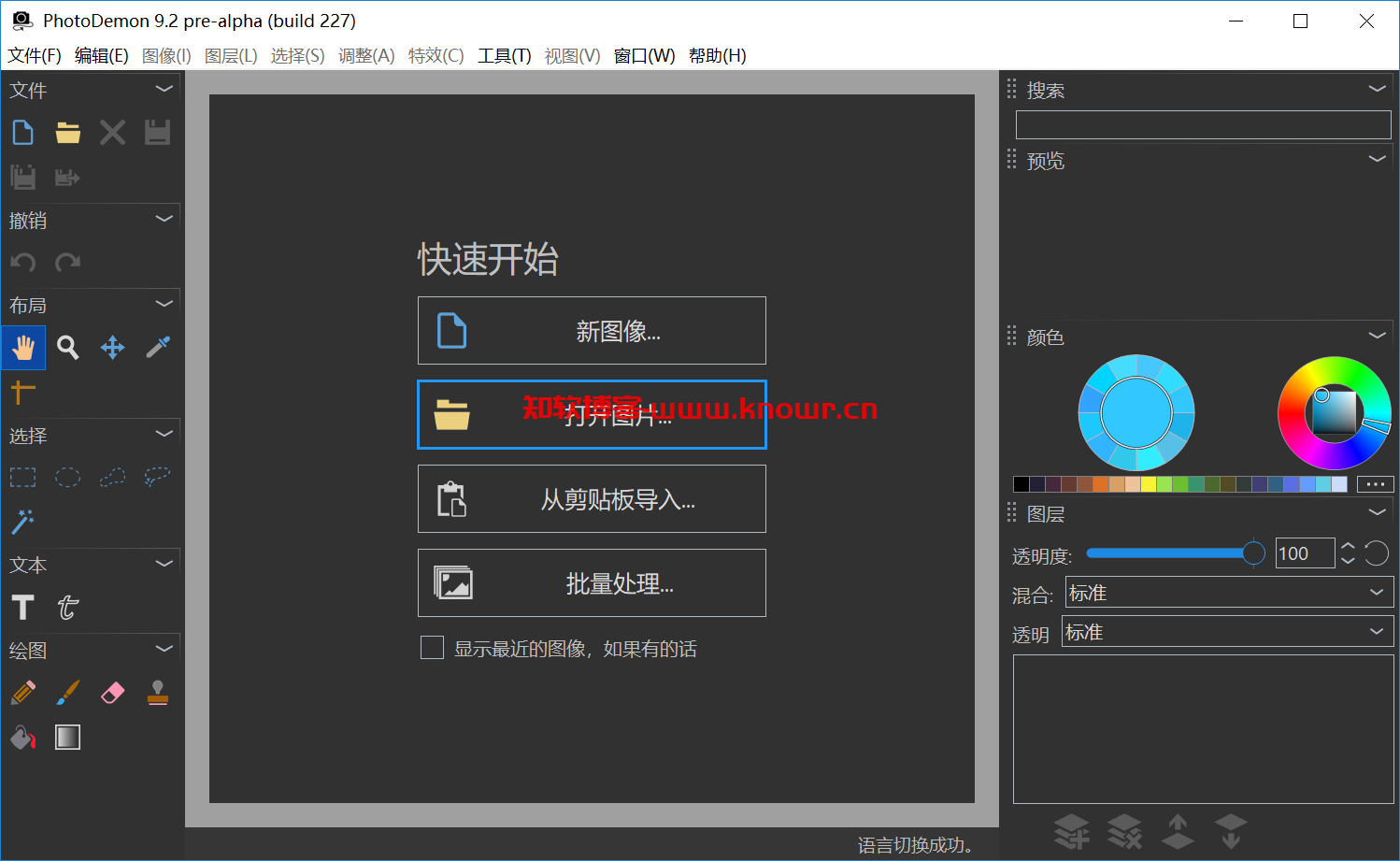
Task: Collapse the 布局 panel section
Action: (164, 304)
